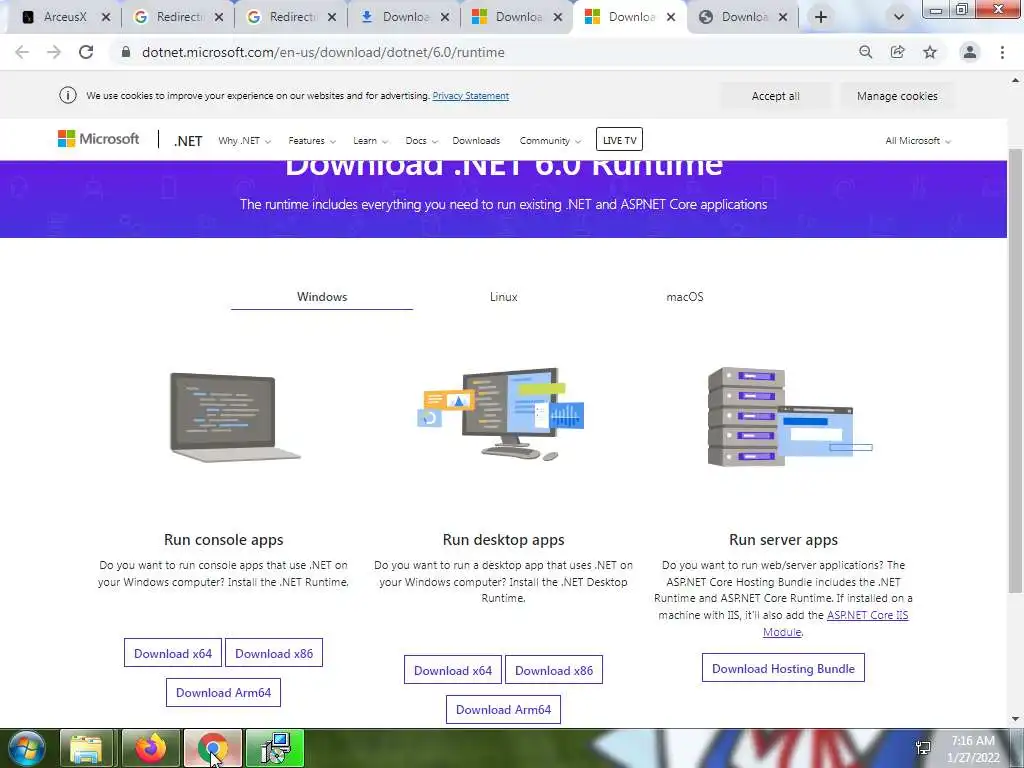The image size is (1024, 768).
Task: Select the Linux OS tab
Action: [504, 296]
